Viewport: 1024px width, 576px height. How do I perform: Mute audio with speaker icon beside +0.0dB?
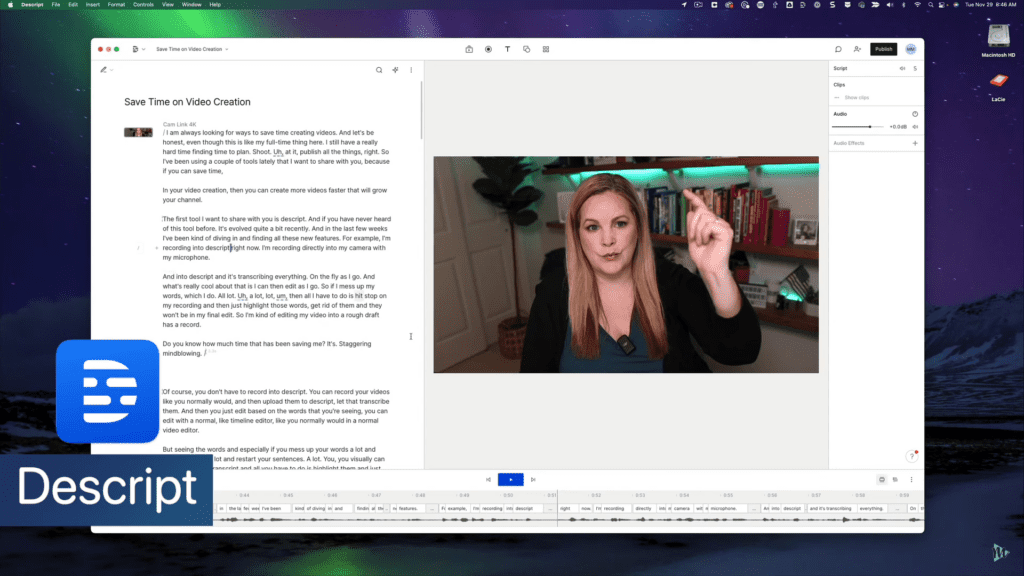[x=915, y=127]
